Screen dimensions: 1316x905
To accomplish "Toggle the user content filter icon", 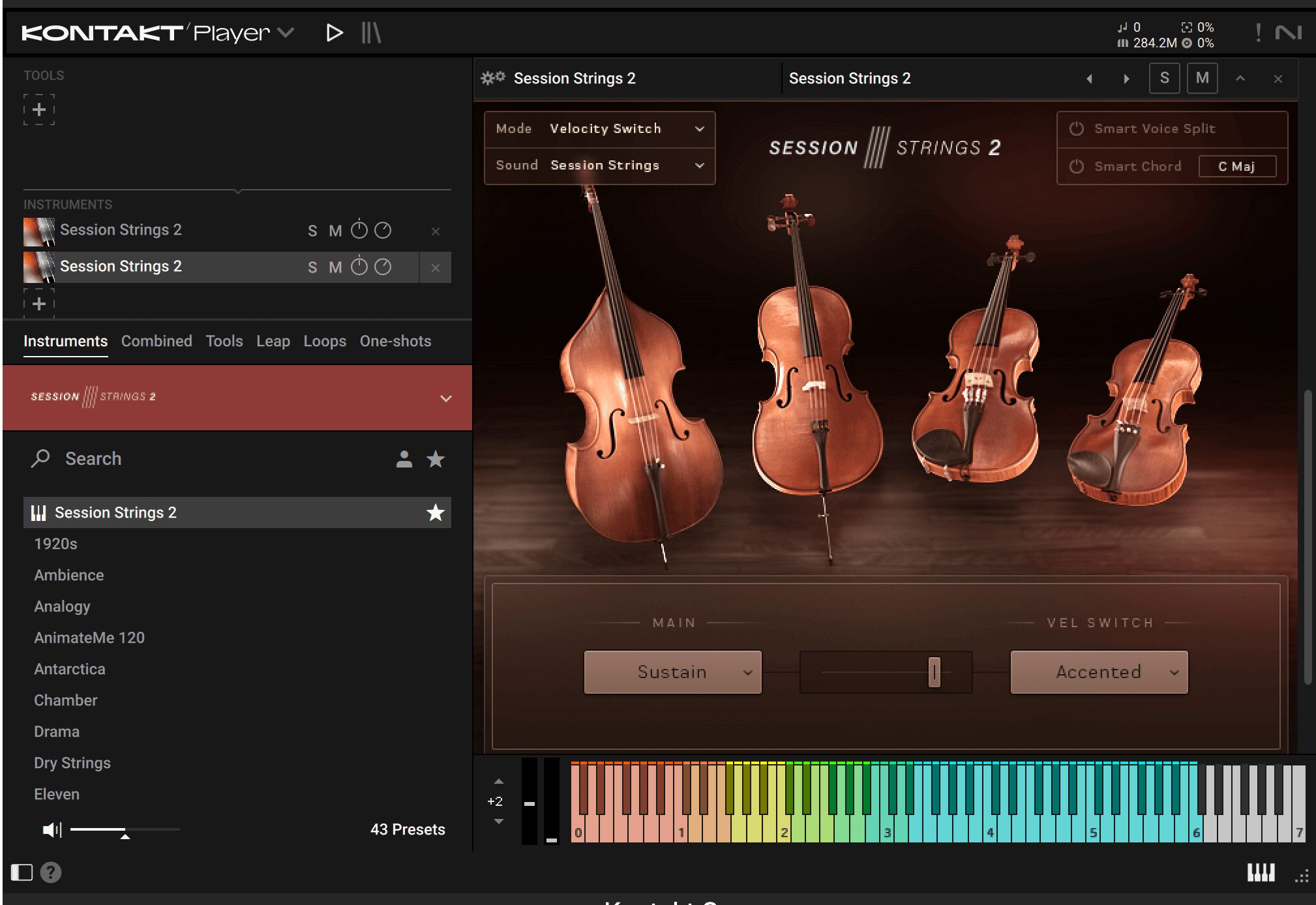I will 404,460.
